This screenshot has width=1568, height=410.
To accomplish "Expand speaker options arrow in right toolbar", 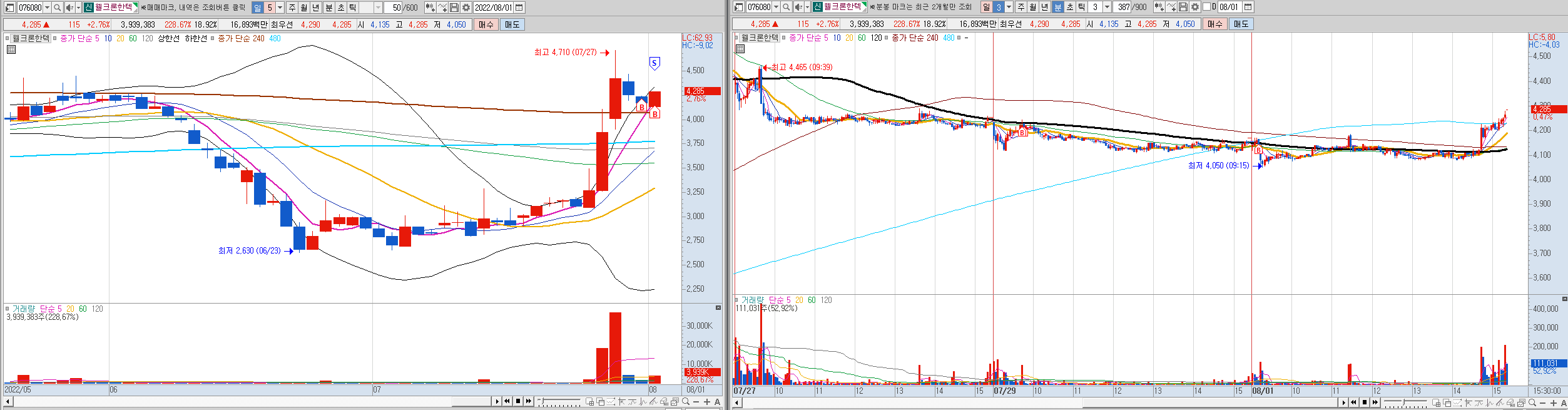I will tap(807, 7).
